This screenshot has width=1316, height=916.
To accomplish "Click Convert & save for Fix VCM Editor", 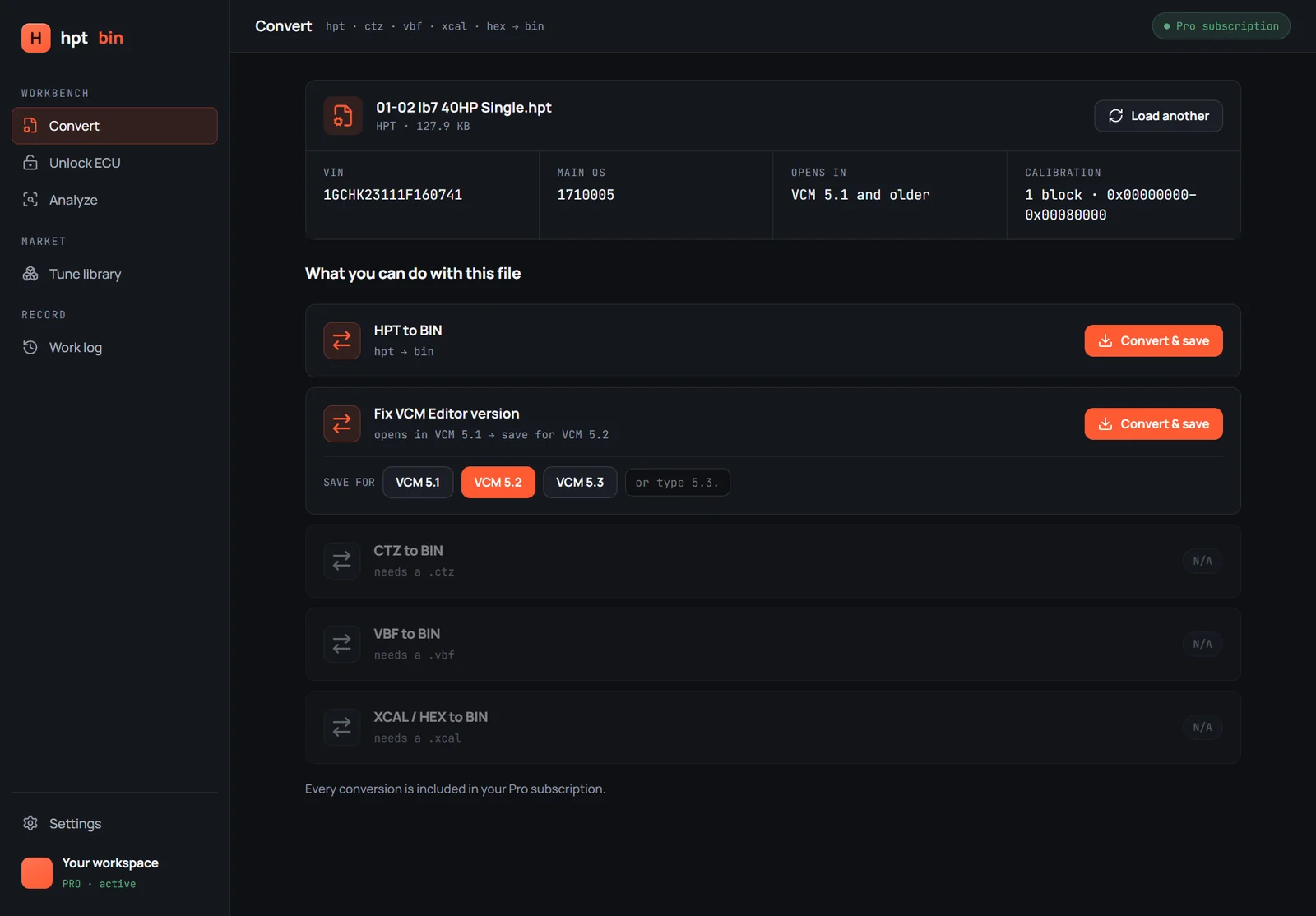I will pyautogui.click(x=1153, y=424).
